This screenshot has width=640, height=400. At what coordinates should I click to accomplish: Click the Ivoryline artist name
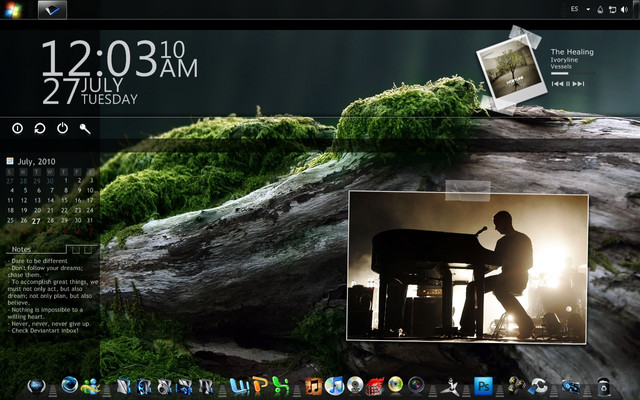click(564, 60)
